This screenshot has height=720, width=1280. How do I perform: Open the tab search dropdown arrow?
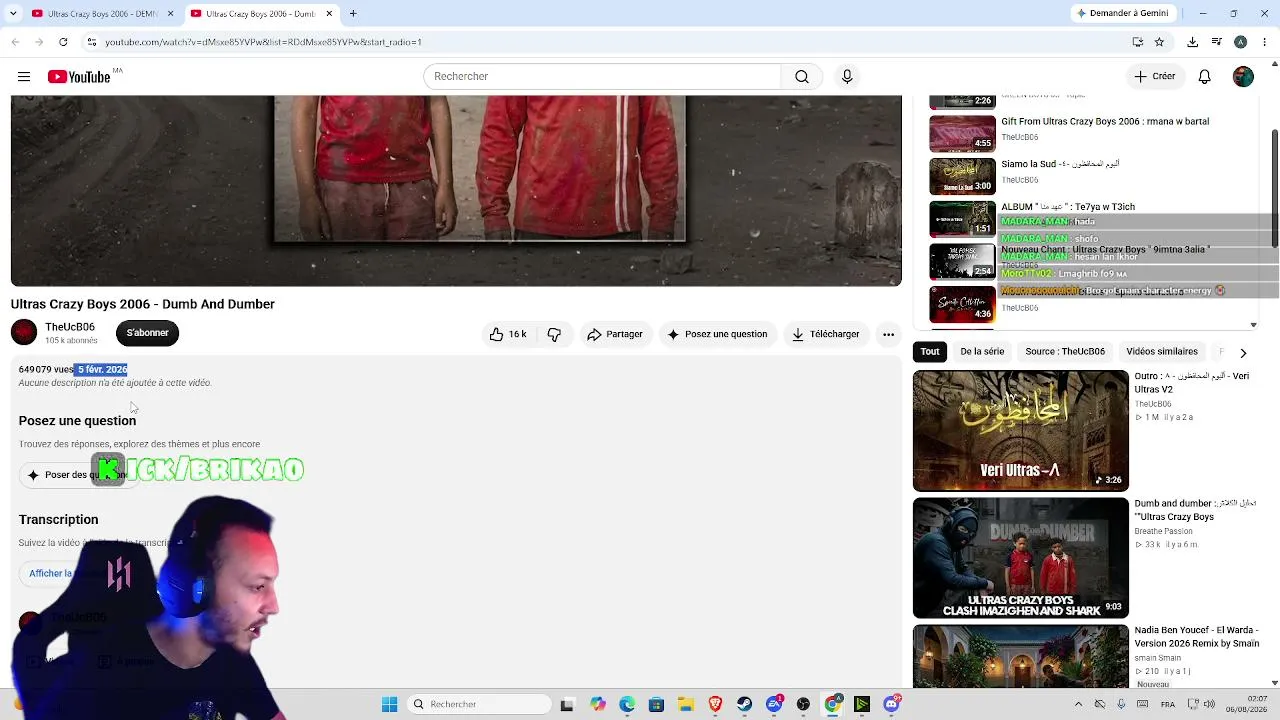pyautogui.click(x=15, y=13)
